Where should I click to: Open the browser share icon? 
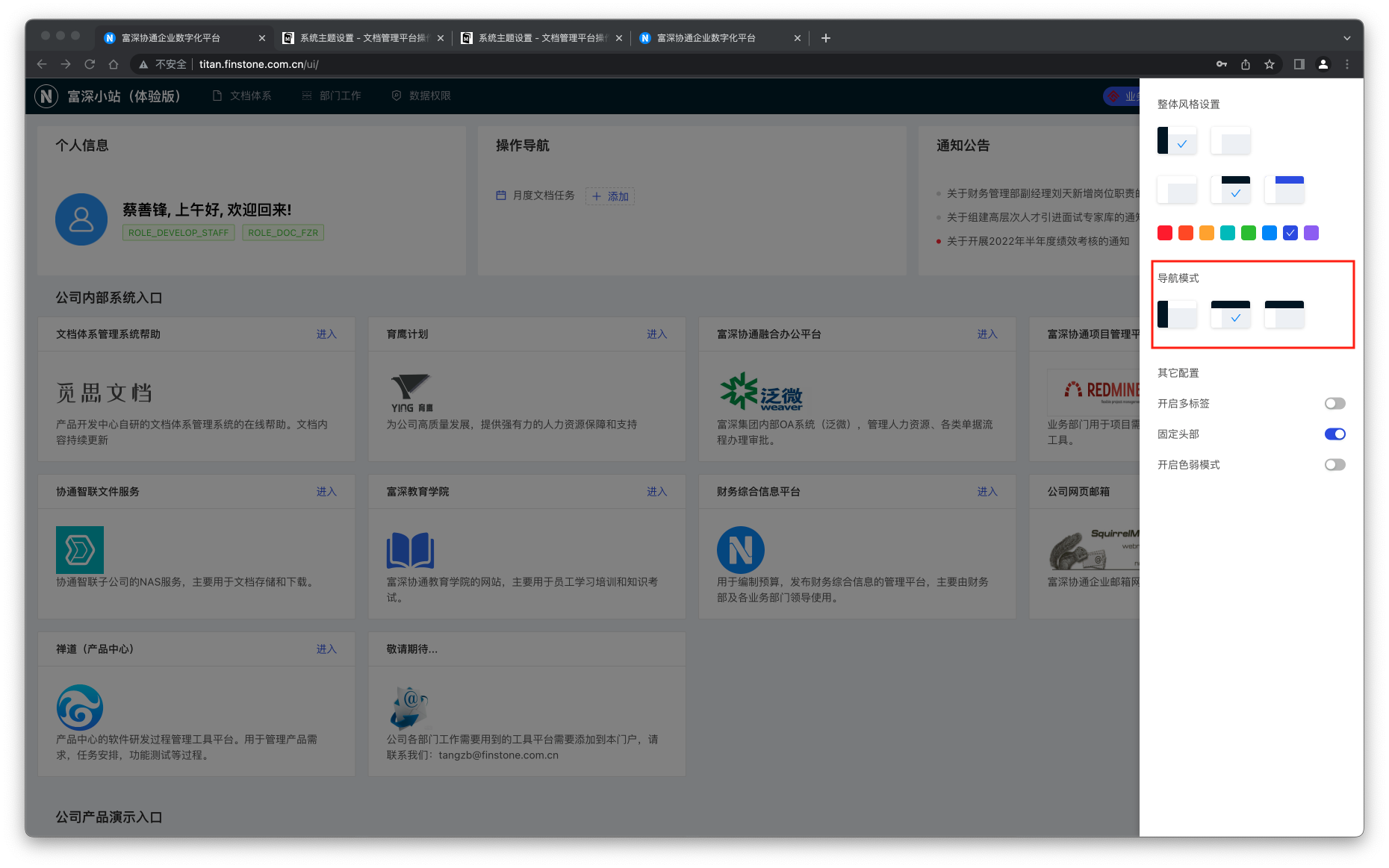click(1246, 64)
